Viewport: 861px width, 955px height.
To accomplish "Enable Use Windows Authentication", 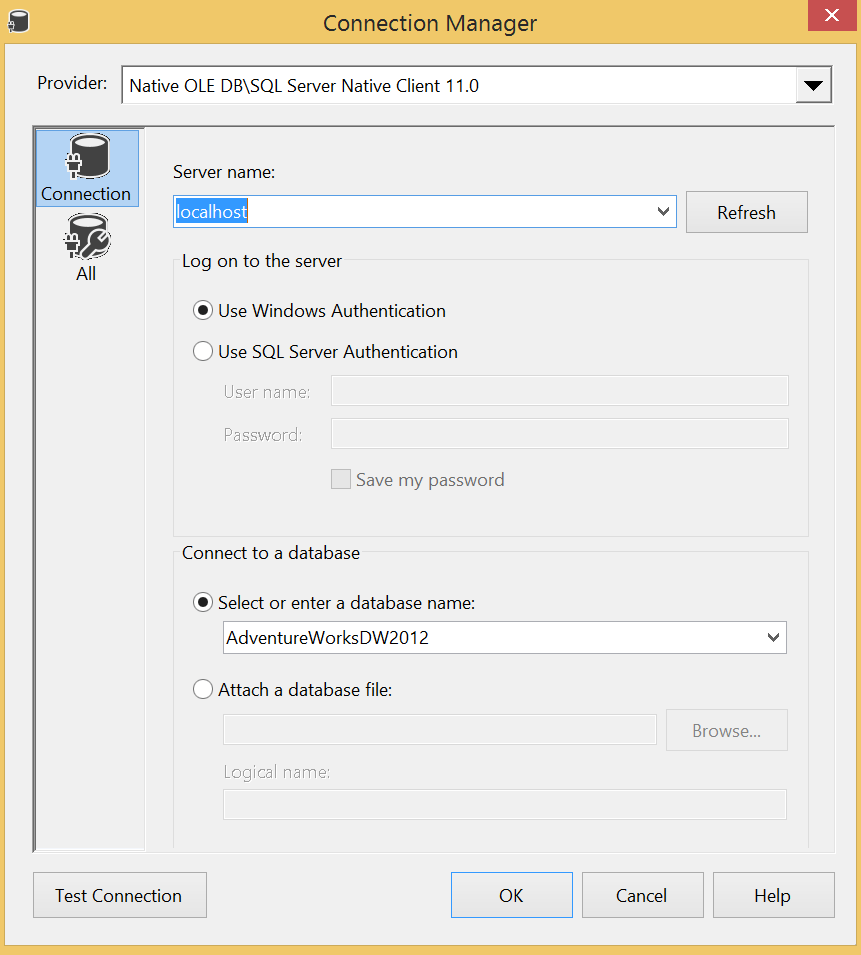I will [x=203, y=310].
